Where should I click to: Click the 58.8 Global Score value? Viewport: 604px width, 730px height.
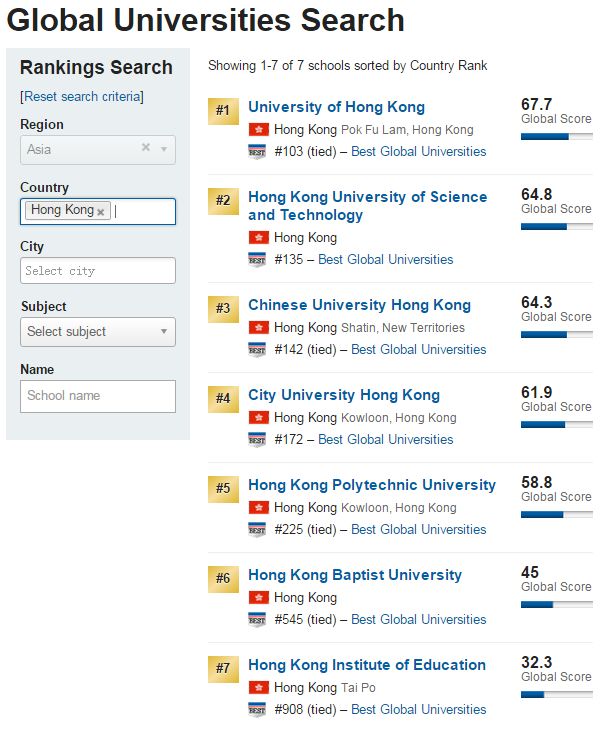pyautogui.click(x=536, y=482)
